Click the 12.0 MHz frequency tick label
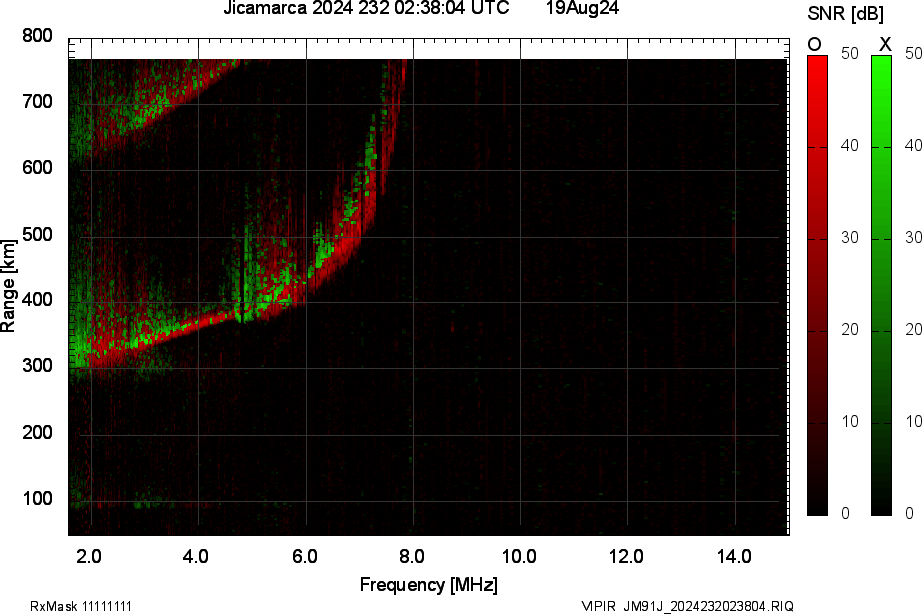 626,556
